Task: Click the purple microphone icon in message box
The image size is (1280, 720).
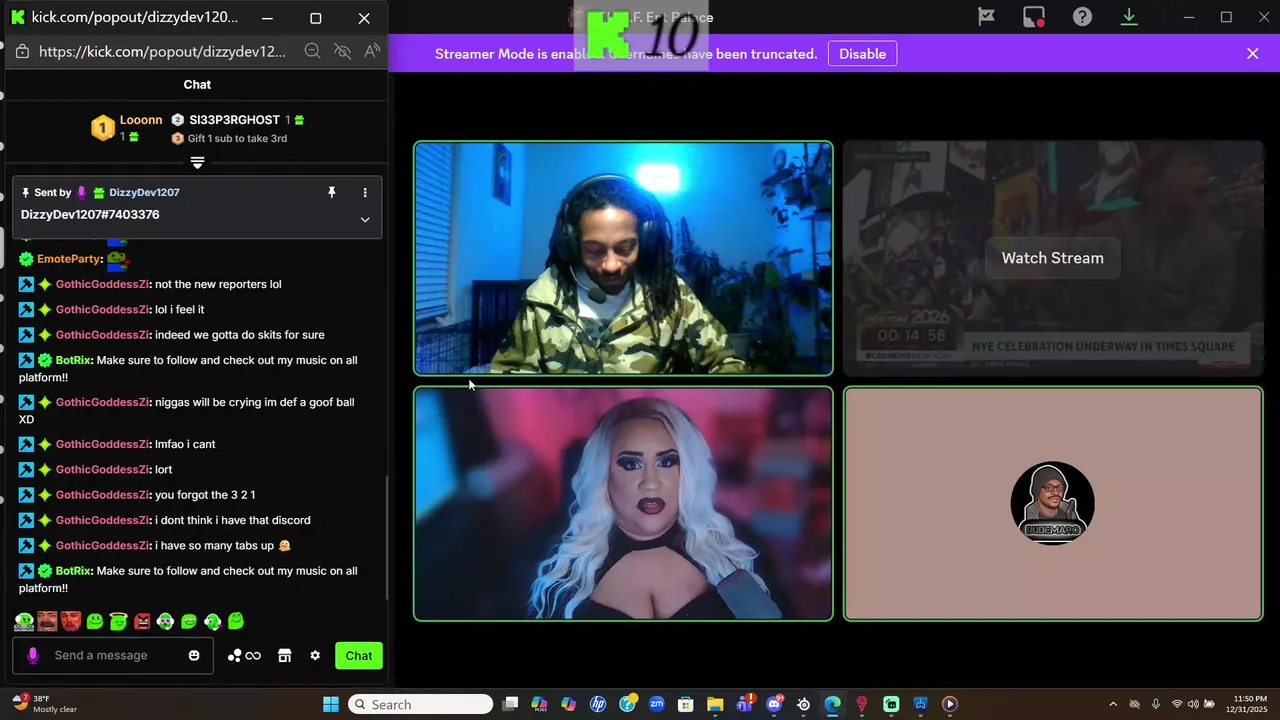Action: (33, 656)
